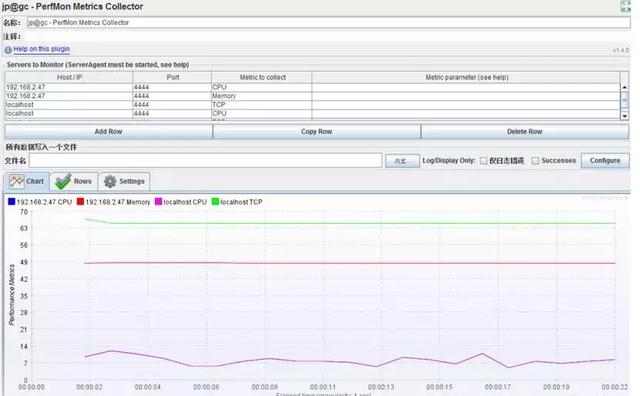
Task: Click the 192.168.2.47 CPU legend label
Action: [x=44, y=202]
